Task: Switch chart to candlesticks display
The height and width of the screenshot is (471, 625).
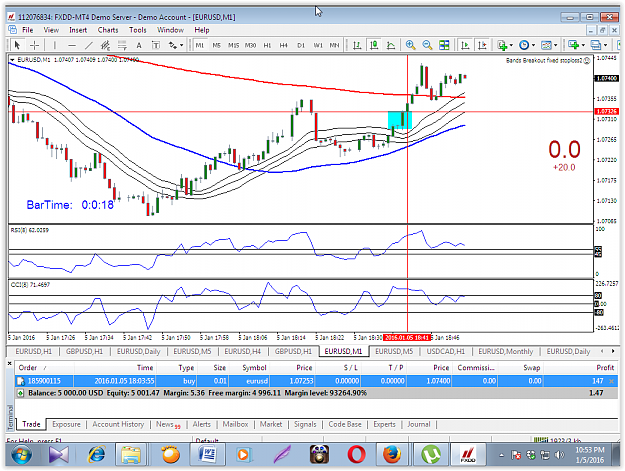Action: click(374, 45)
